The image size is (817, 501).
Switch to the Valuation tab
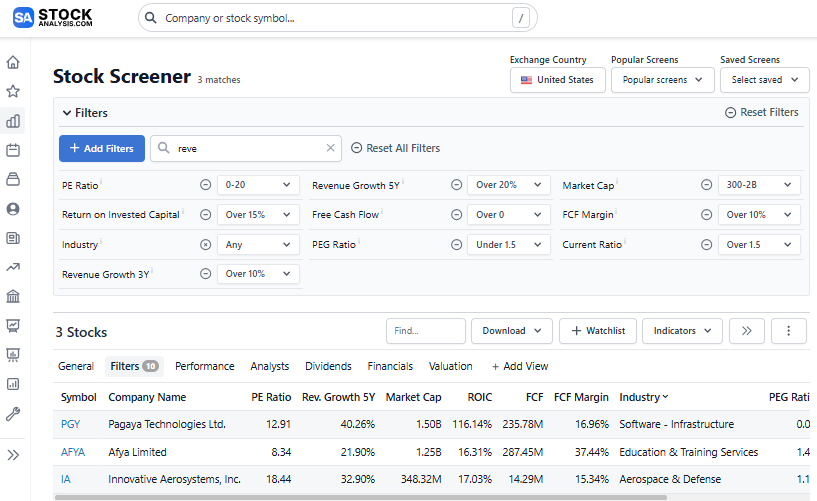(x=451, y=366)
